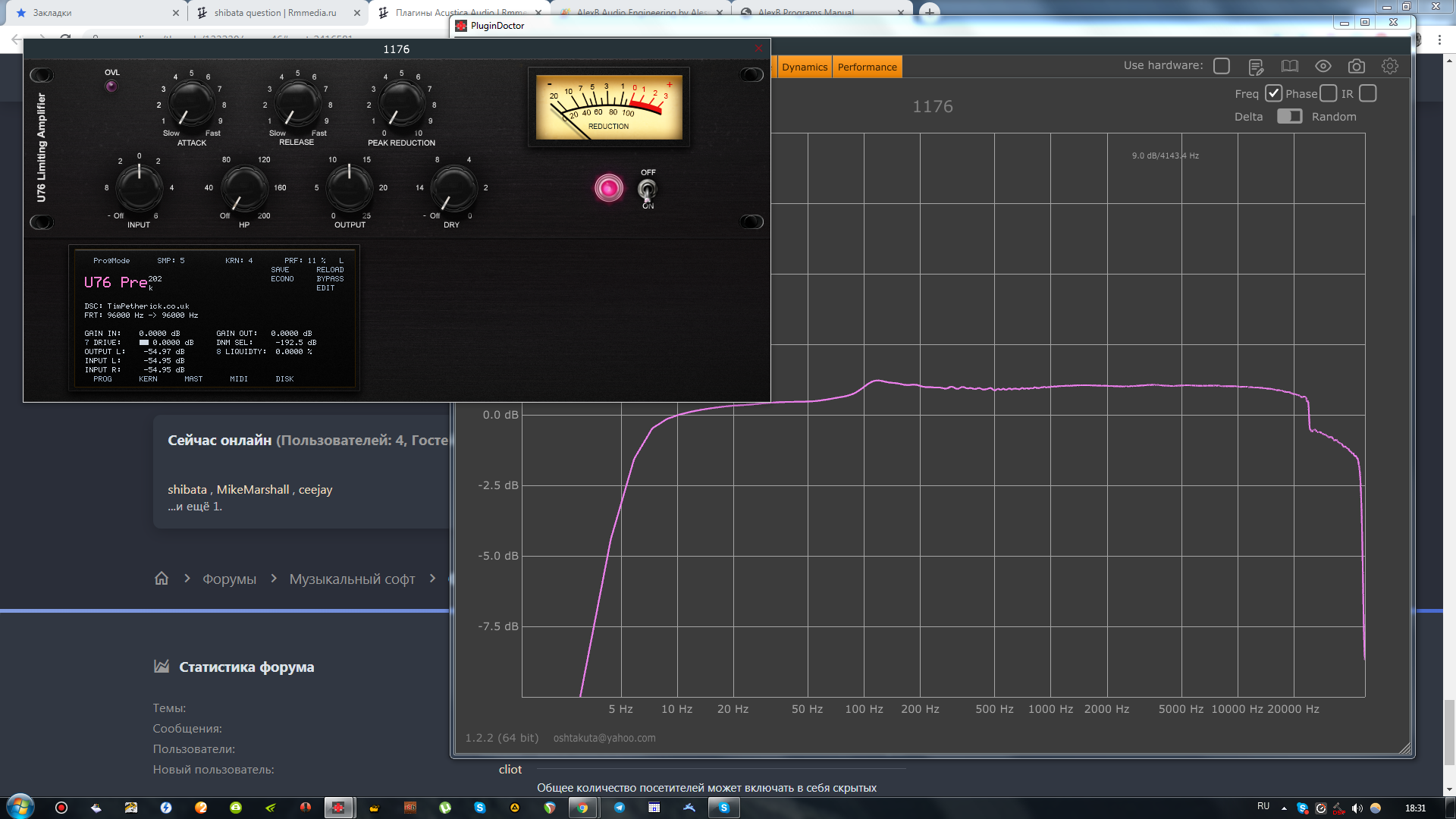Open PluginDoctor settings gear icon
The width and height of the screenshot is (1456, 819).
[1390, 66]
